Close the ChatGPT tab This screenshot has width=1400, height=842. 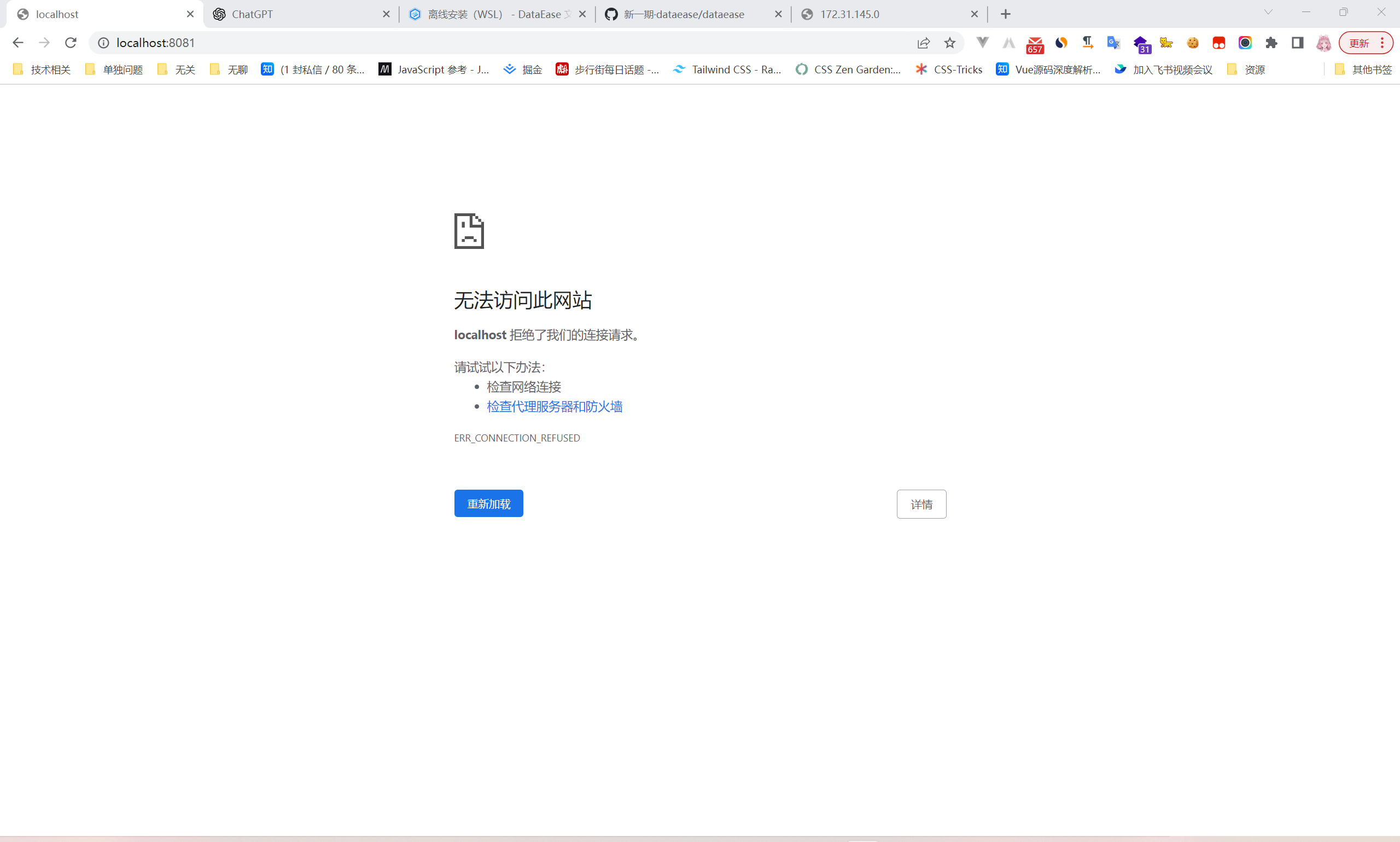(x=386, y=14)
